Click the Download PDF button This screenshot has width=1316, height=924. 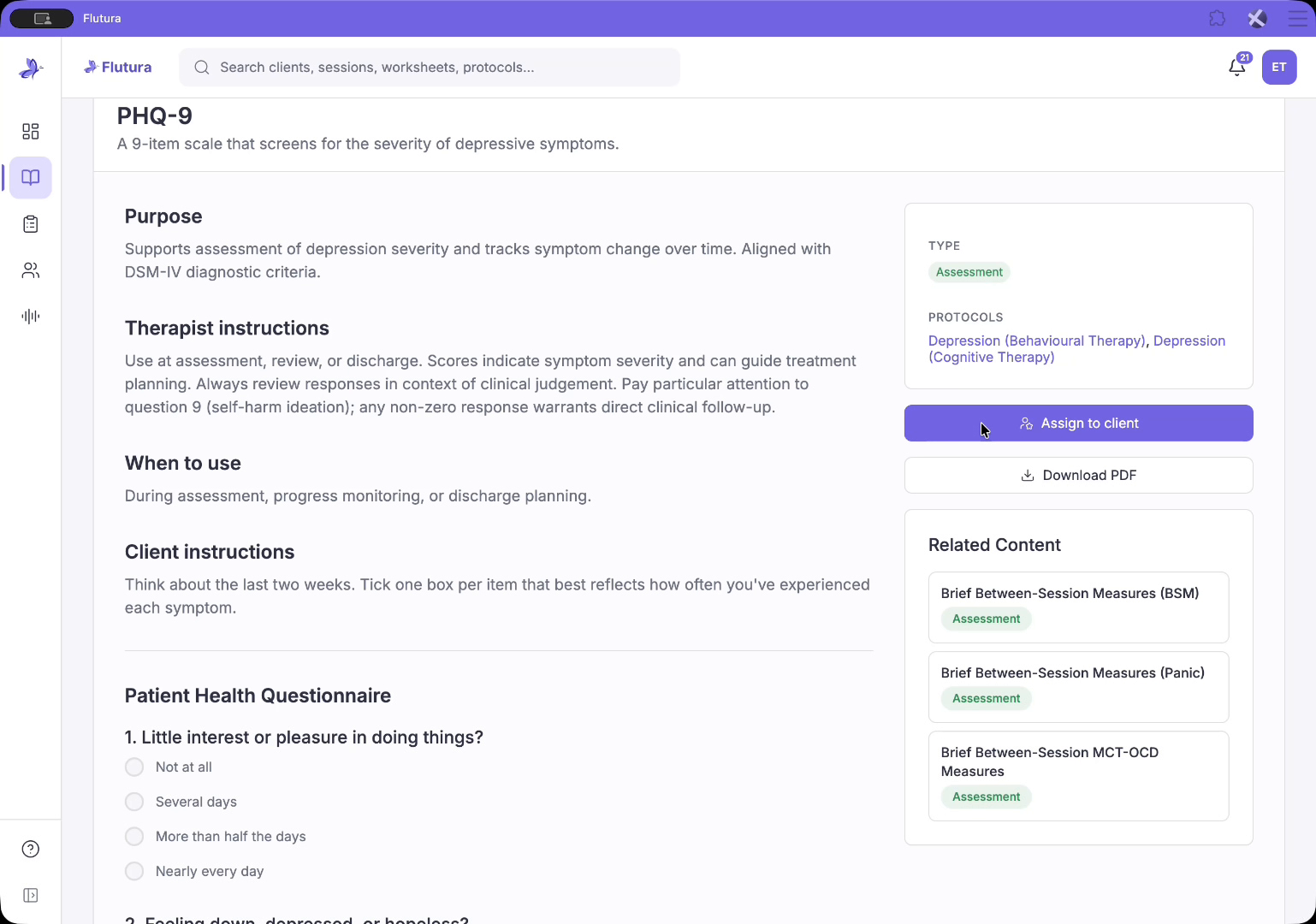[1079, 475]
